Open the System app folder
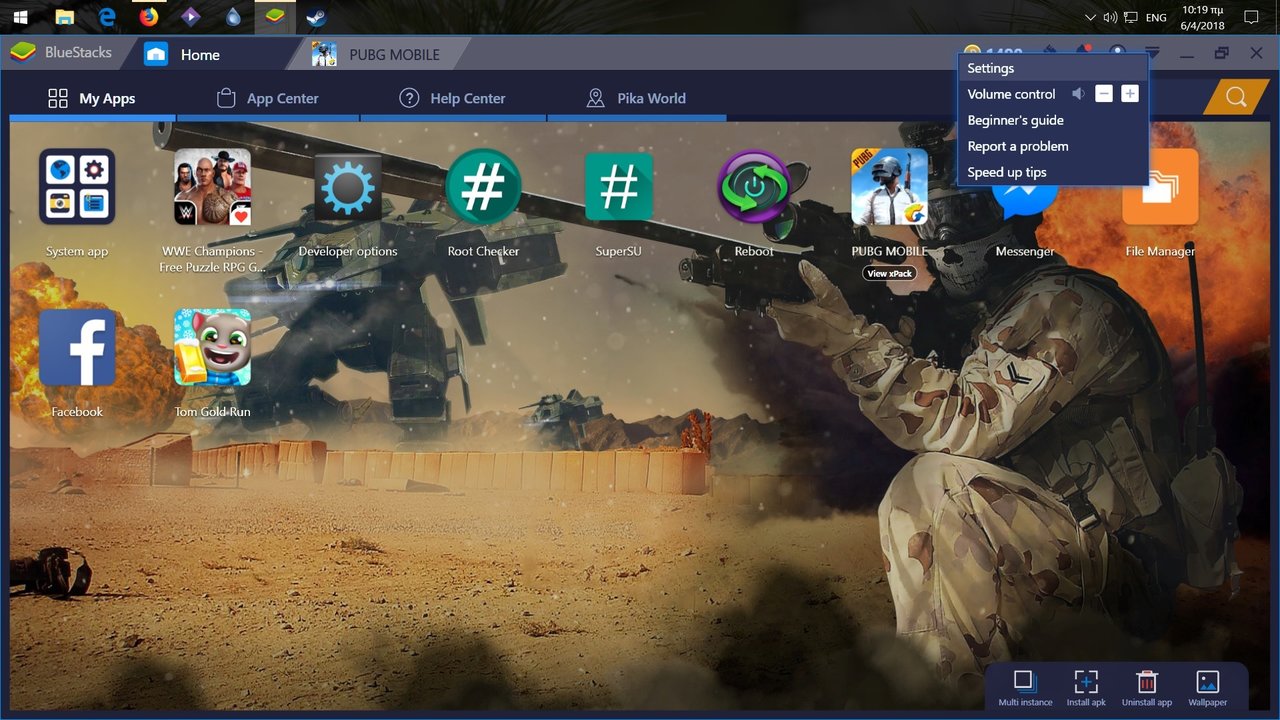The image size is (1280, 720). (x=77, y=187)
